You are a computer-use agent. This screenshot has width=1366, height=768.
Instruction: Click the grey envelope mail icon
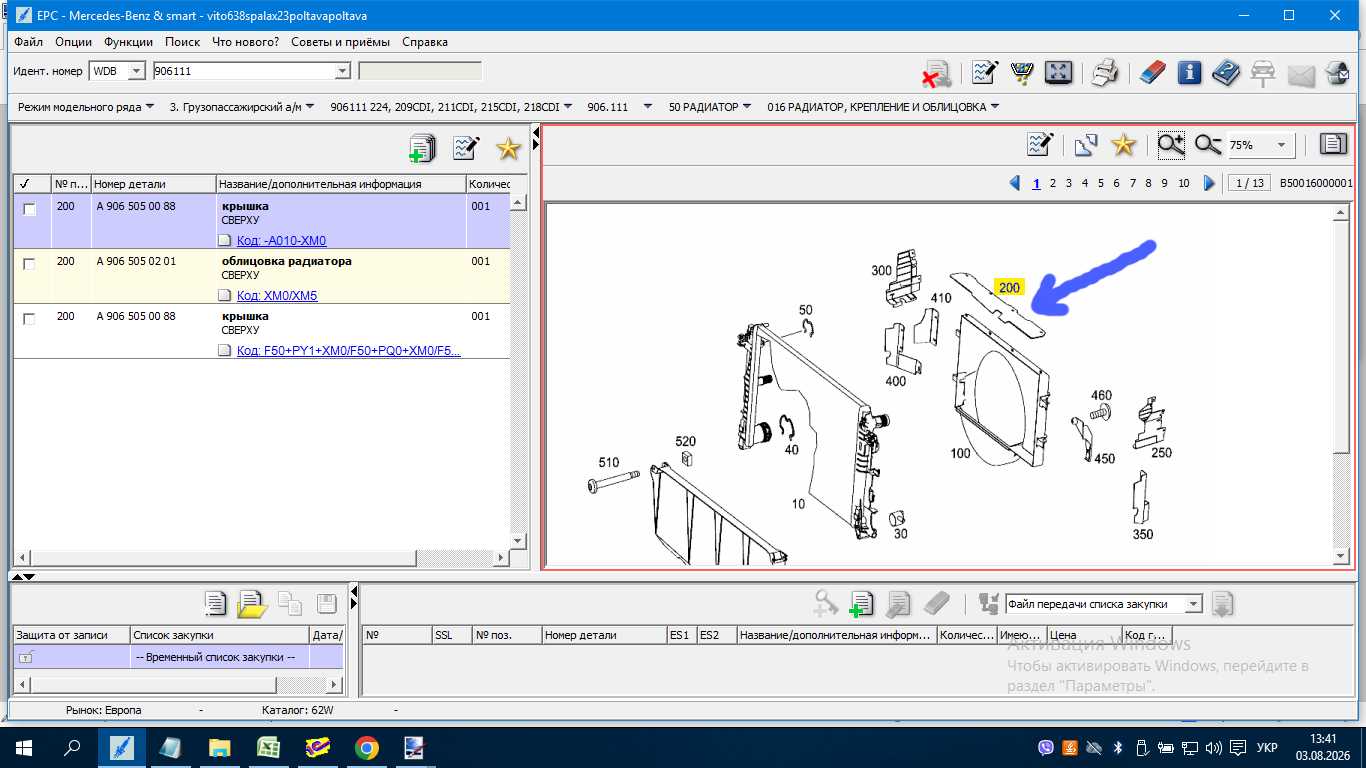tap(1300, 74)
